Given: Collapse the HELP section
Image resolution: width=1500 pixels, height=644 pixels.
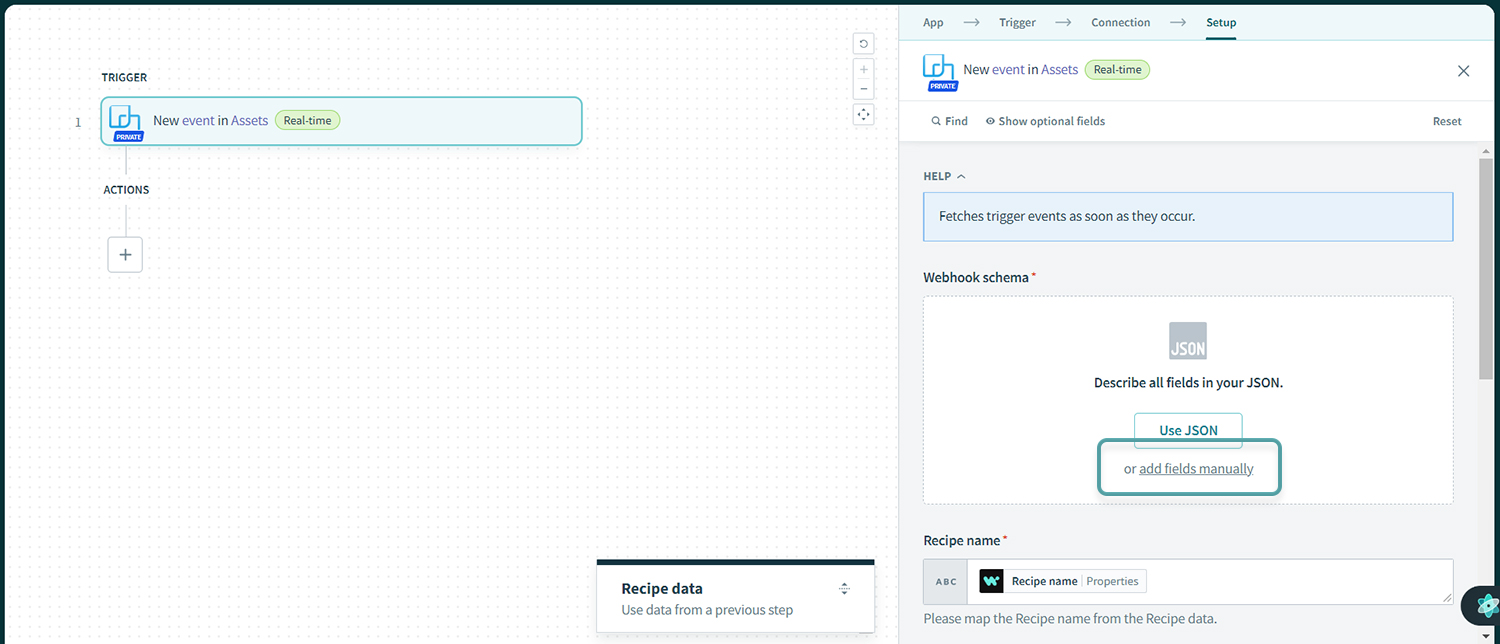Looking at the screenshot, I should click(944, 176).
